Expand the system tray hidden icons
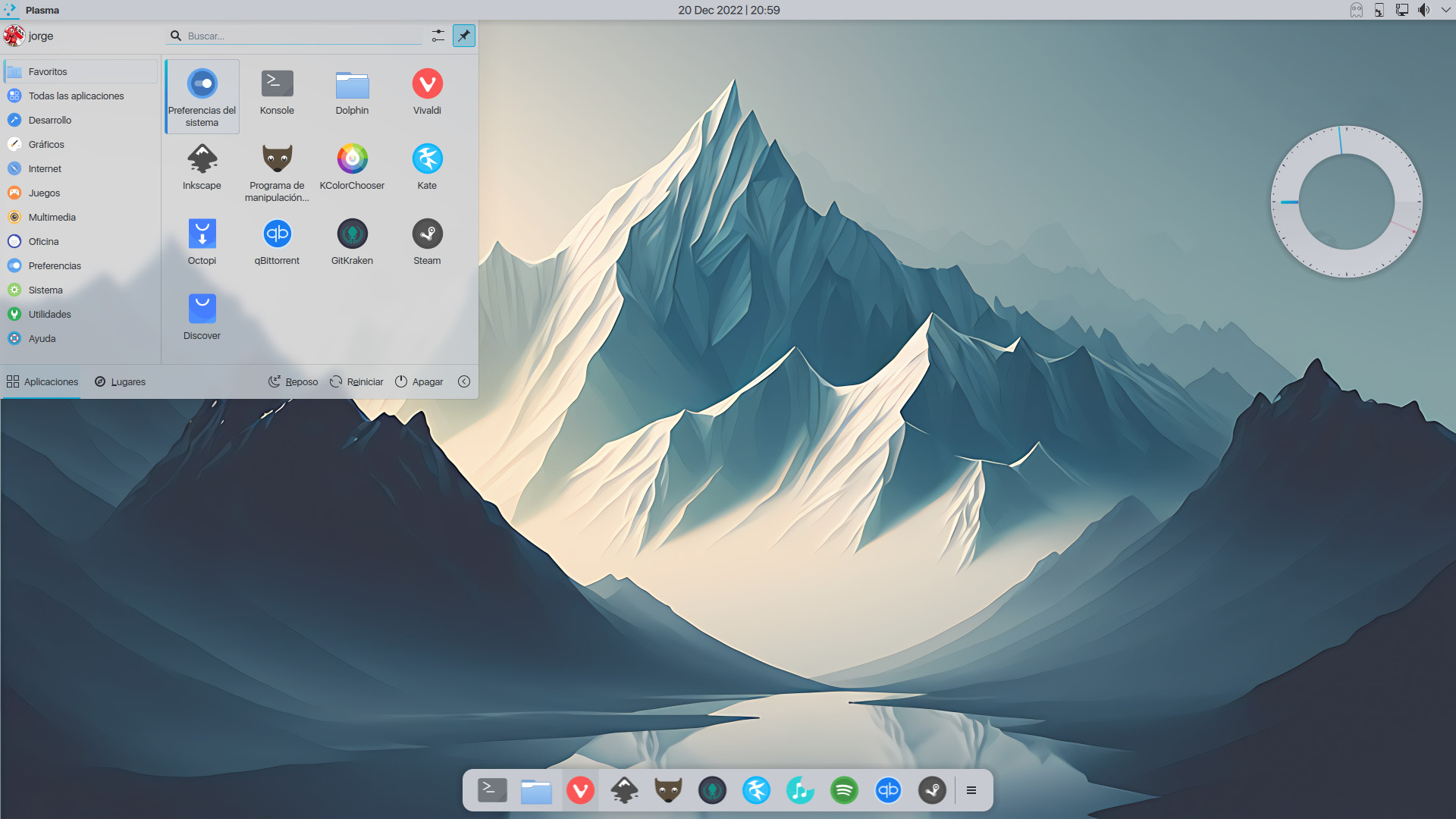 click(x=1445, y=10)
